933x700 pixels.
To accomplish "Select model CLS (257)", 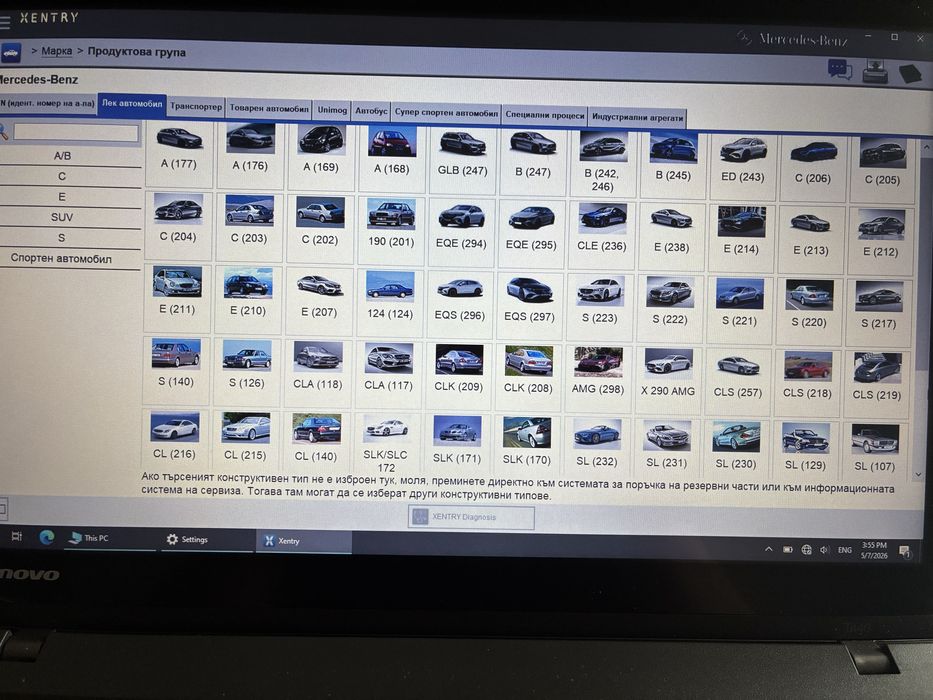I will (738, 381).
